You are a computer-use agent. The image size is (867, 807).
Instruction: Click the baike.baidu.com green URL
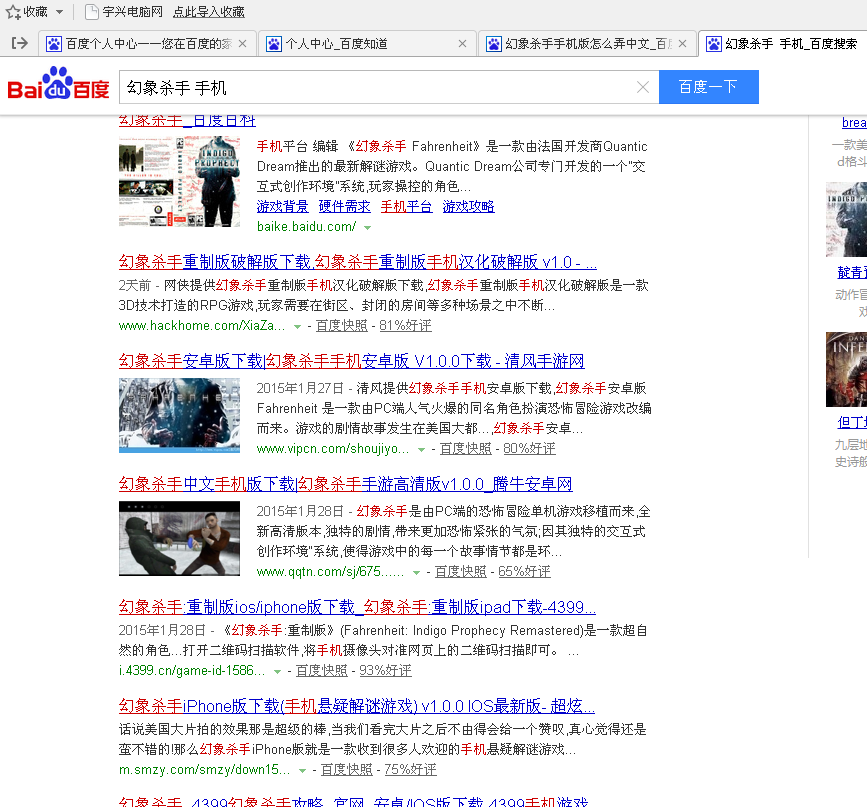[x=306, y=227]
